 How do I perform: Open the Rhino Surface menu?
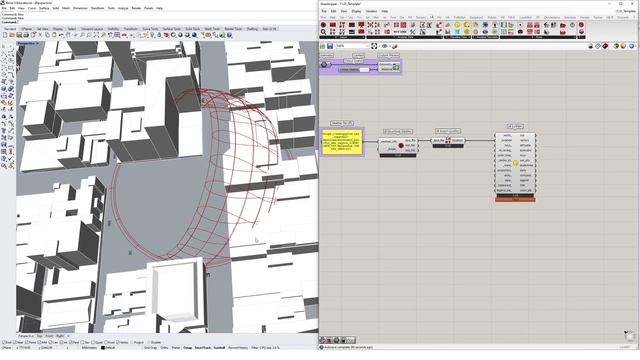(44, 8)
